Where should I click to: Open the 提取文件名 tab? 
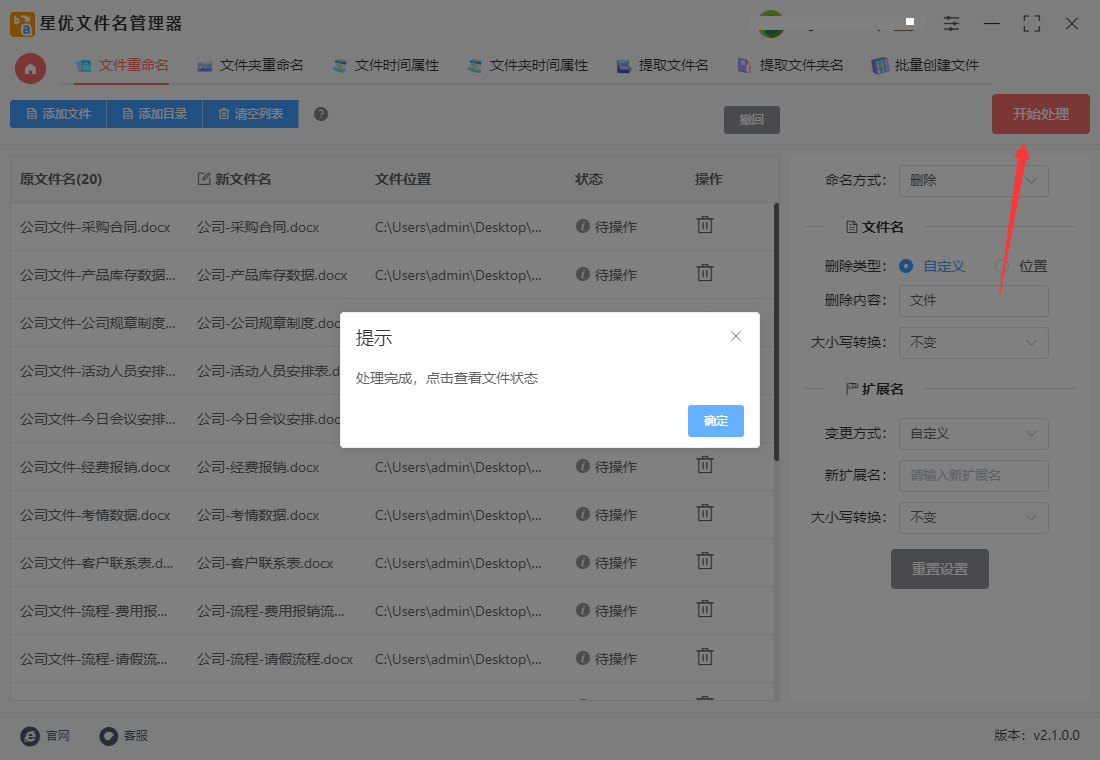(662, 65)
